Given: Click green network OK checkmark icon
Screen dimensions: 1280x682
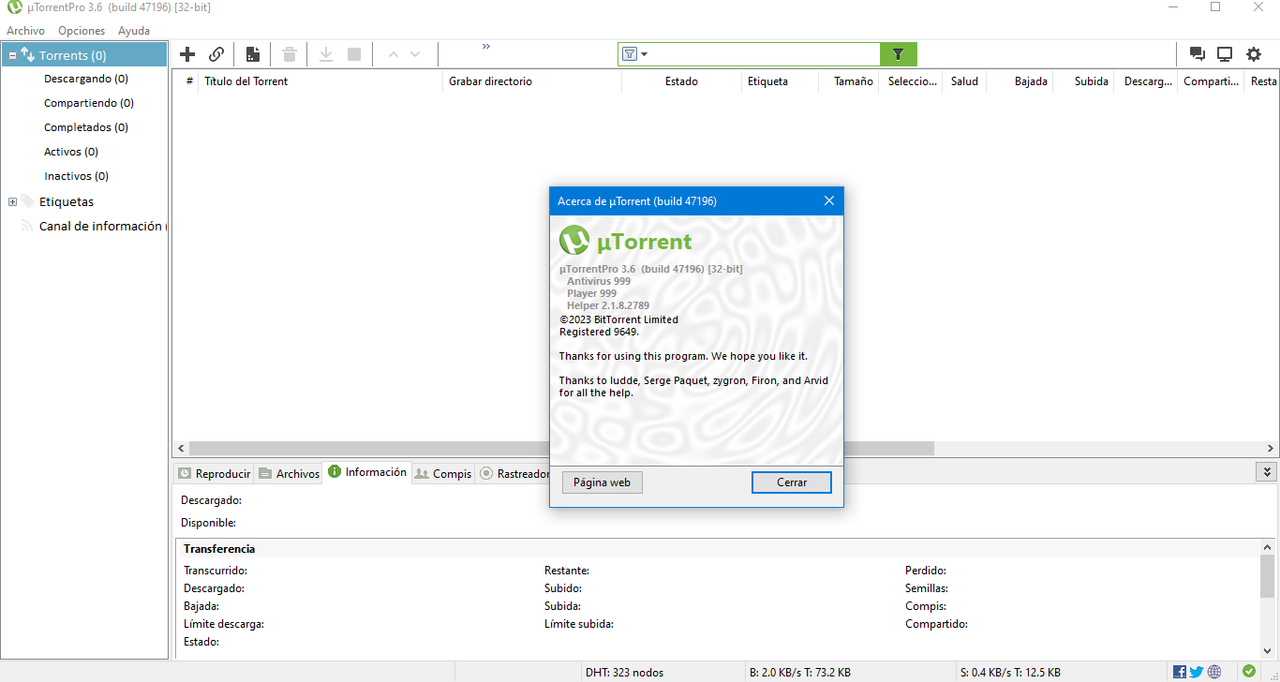Looking at the screenshot, I should (x=1250, y=672).
